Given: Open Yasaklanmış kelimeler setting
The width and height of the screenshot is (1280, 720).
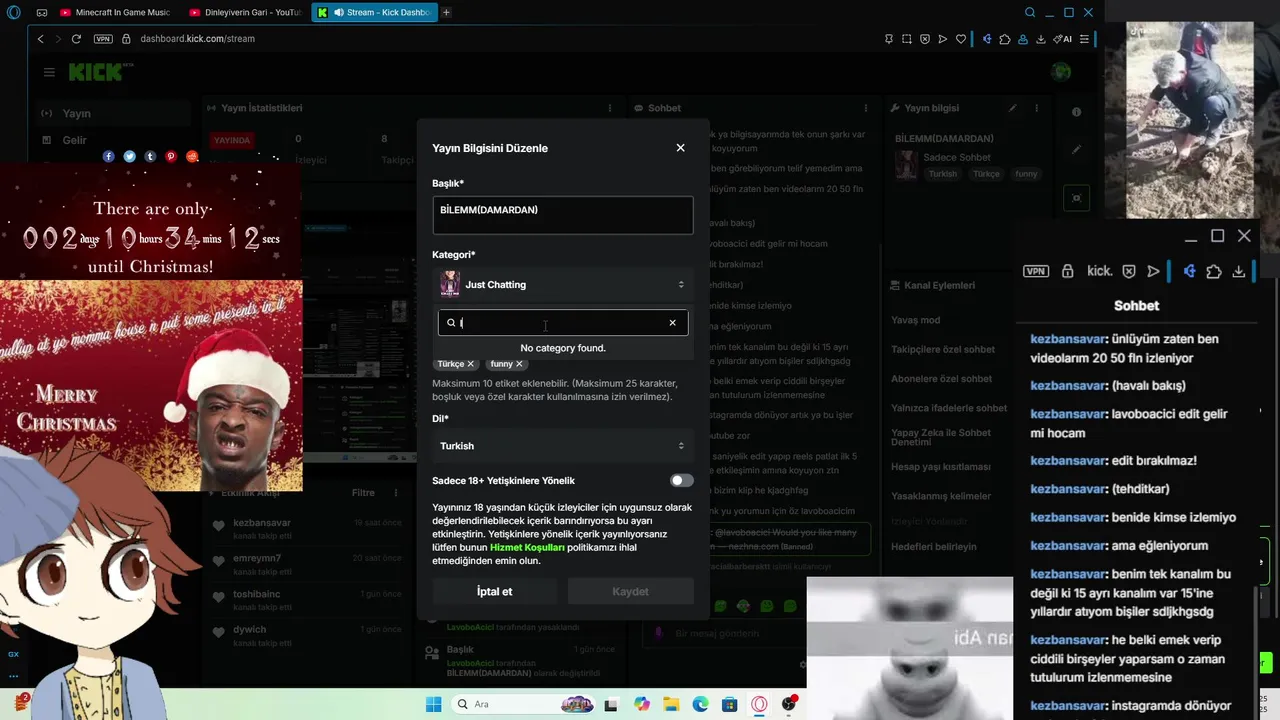Looking at the screenshot, I should coord(941,496).
